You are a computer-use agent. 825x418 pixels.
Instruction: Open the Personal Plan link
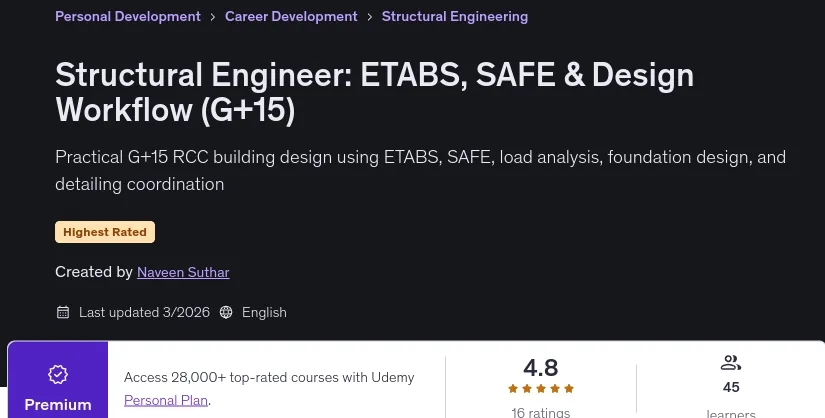click(x=166, y=401)
